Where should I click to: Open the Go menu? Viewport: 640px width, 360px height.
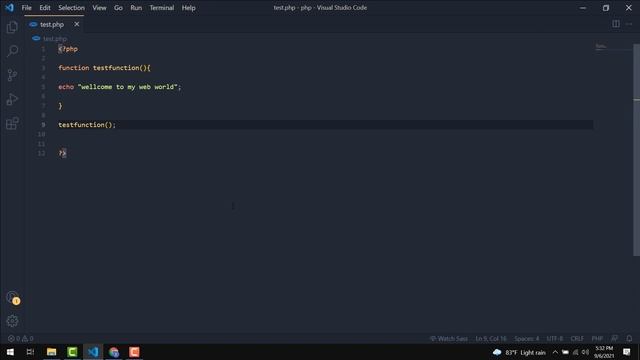tap(118, 8)
